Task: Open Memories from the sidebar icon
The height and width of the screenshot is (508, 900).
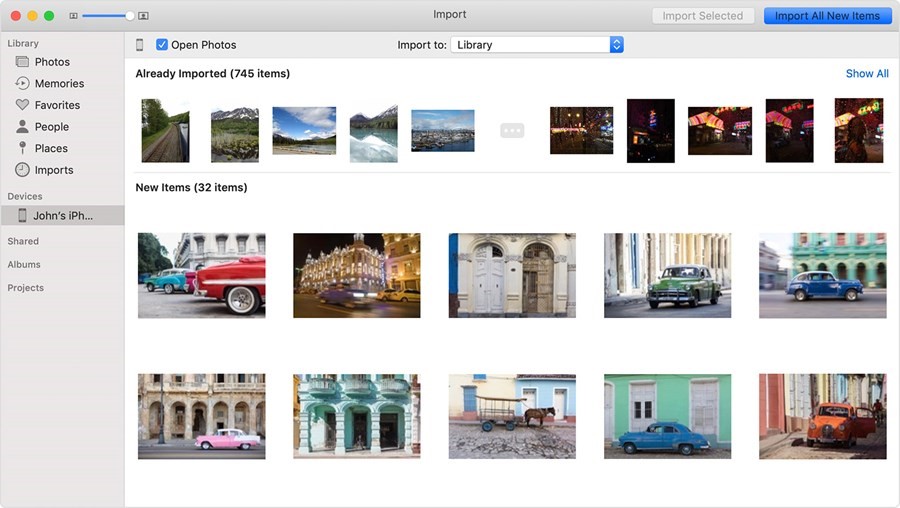Action: tap(22, 84)
